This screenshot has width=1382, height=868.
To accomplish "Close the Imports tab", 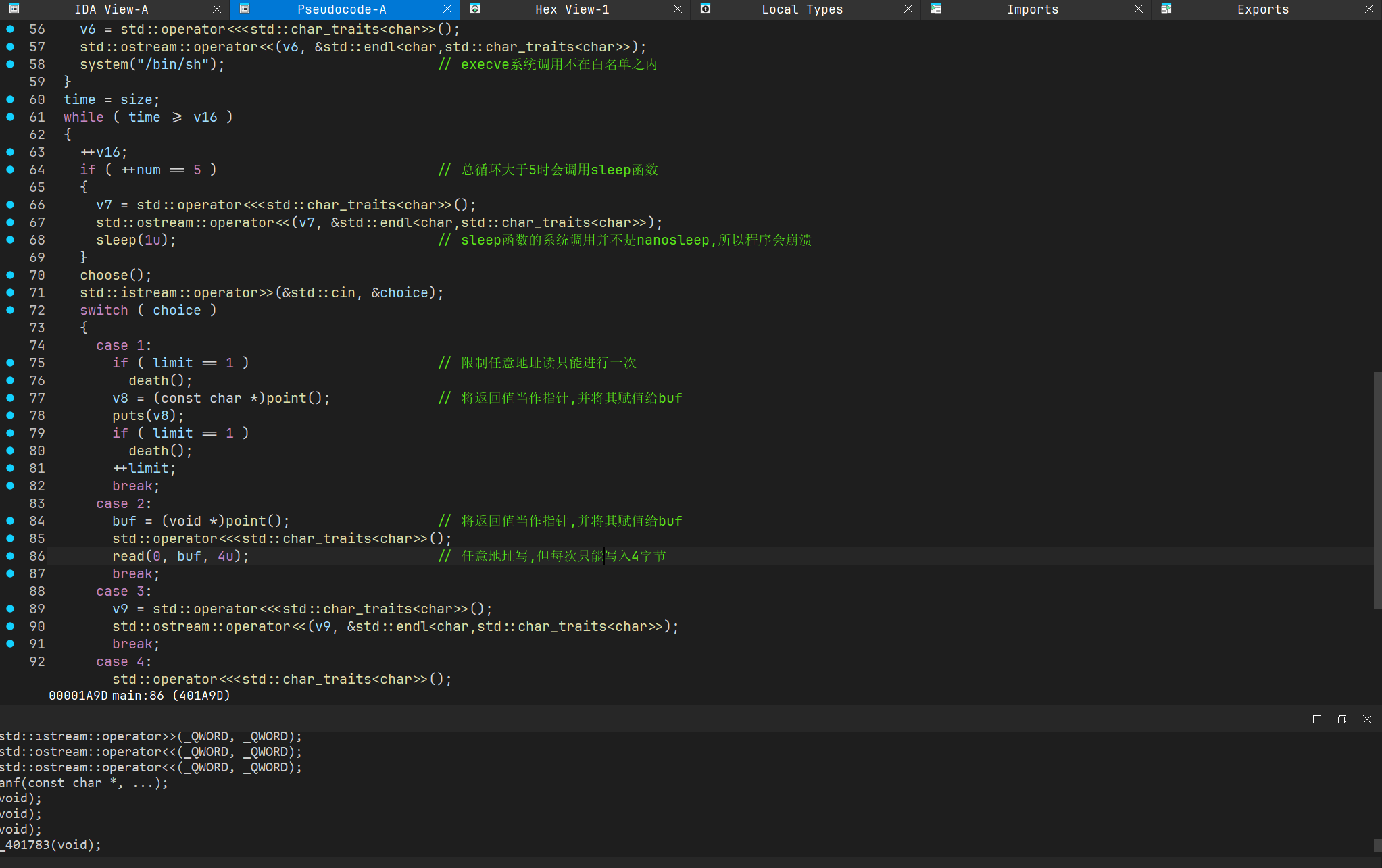I will (x=1139, y=9).
